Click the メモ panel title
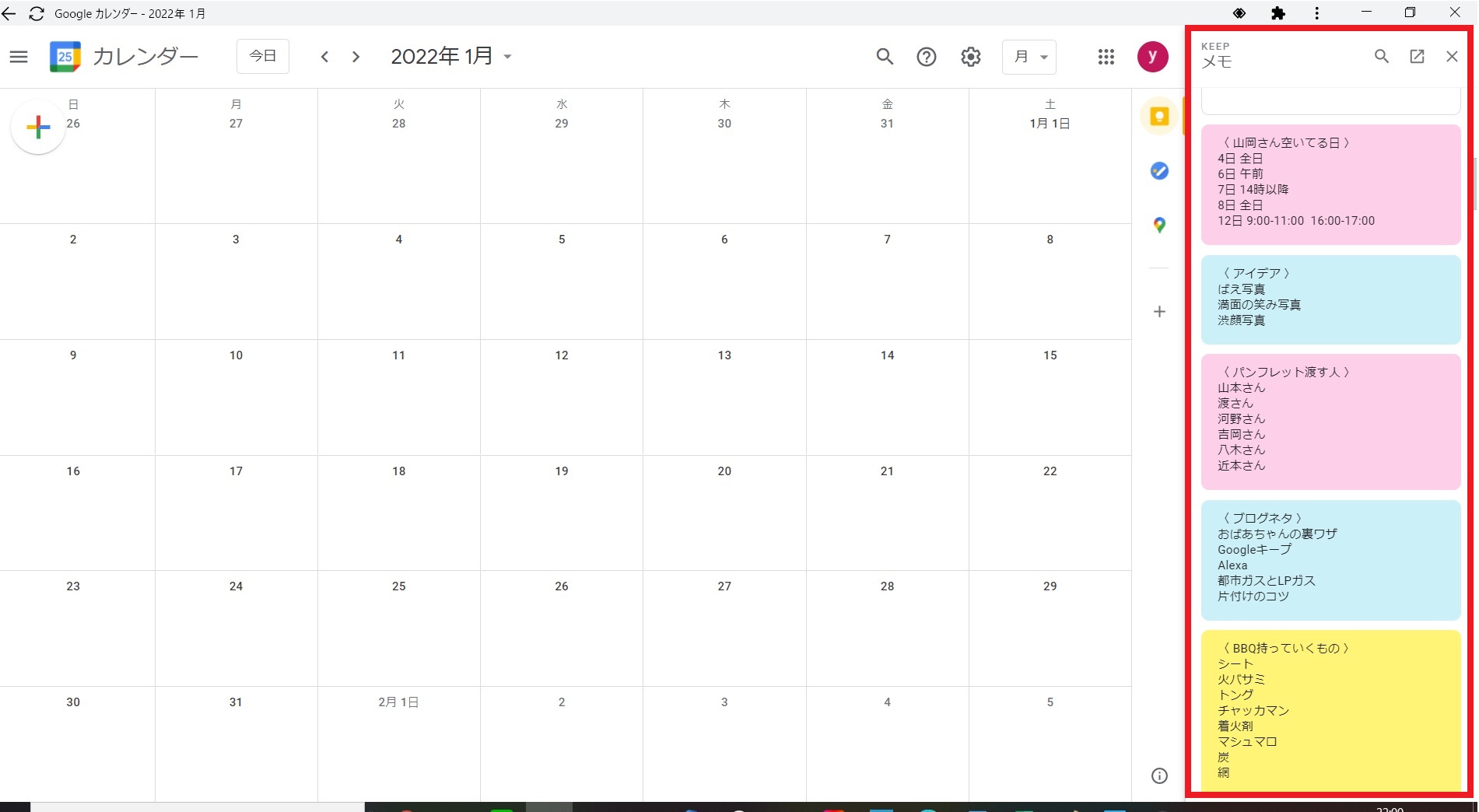 pos(1217,62)
